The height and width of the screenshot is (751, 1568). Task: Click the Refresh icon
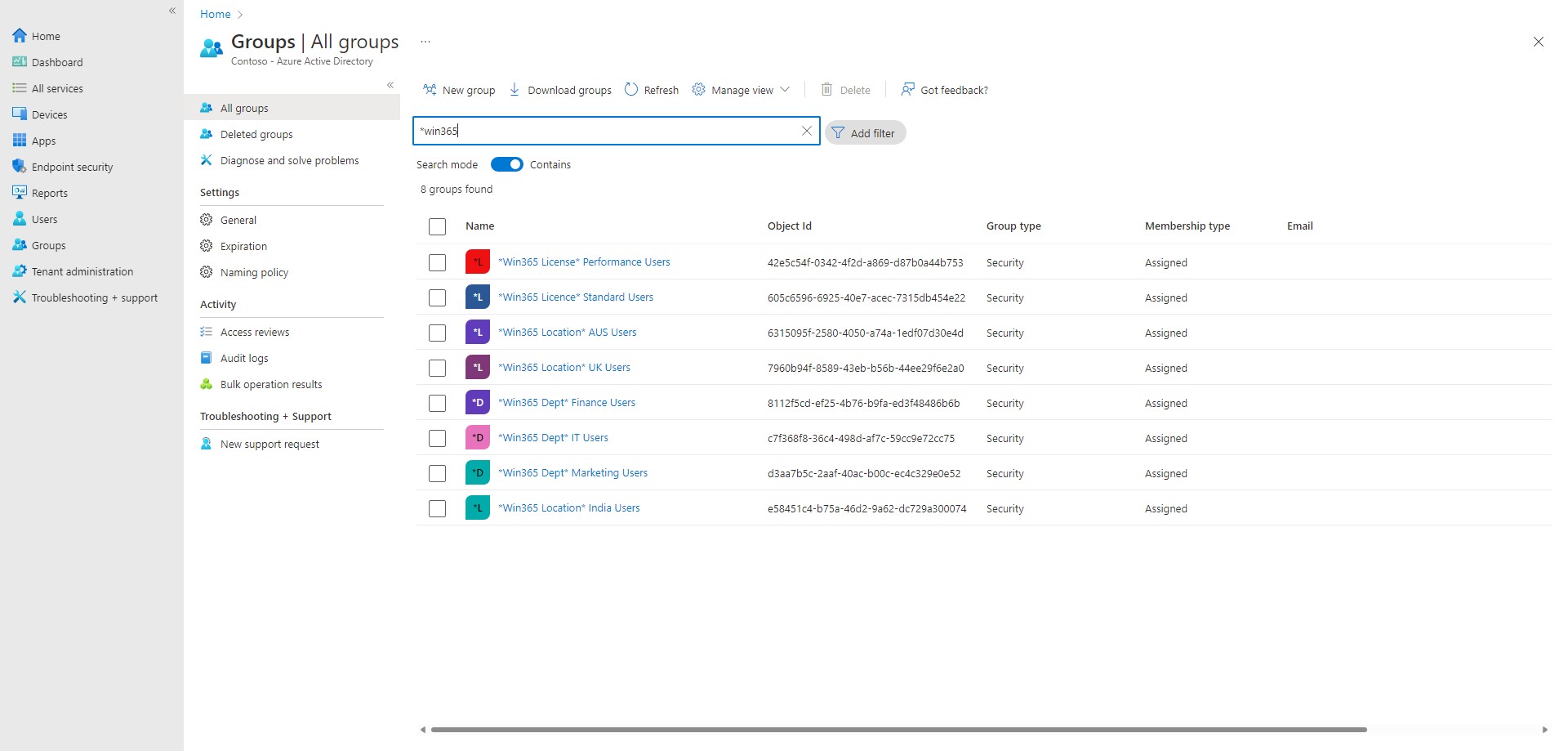coord(630,90)
